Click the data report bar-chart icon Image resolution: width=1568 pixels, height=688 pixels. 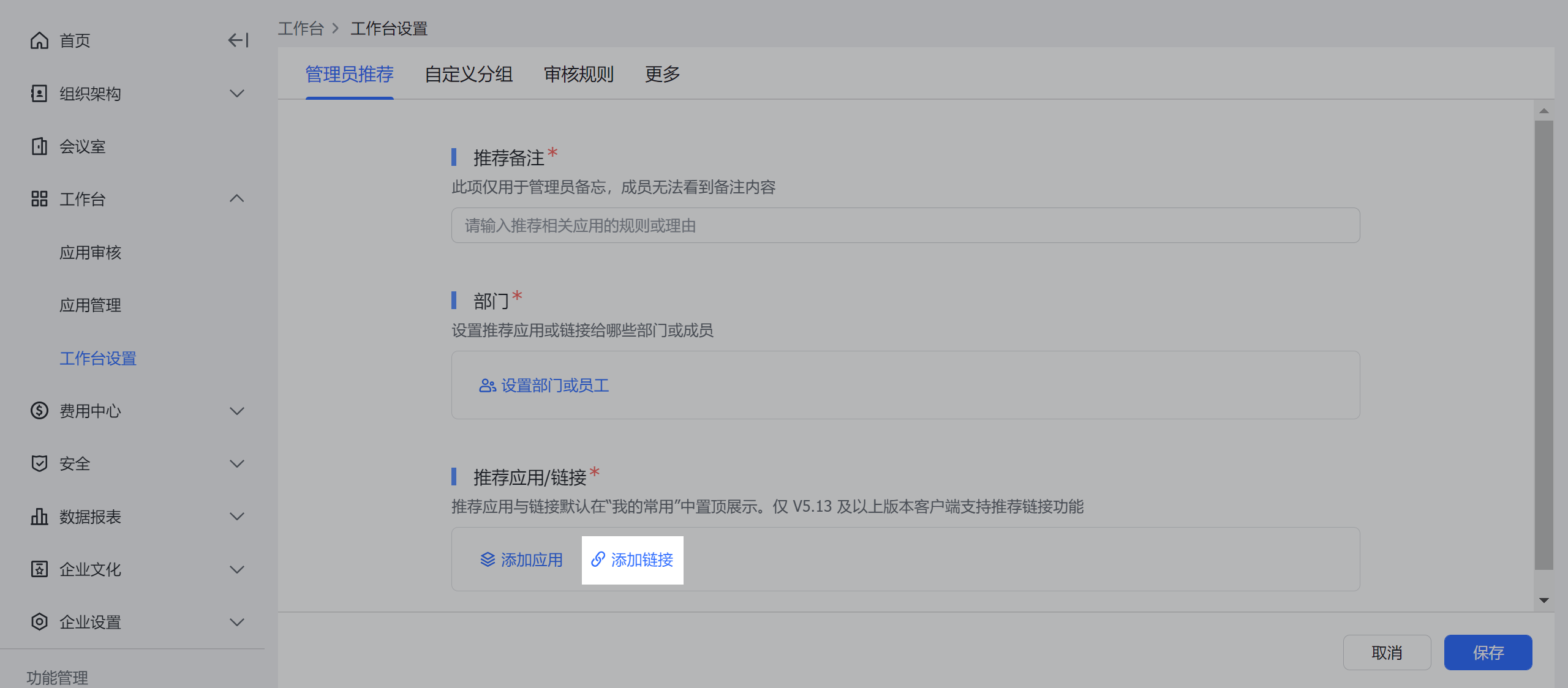pyautogui.click(x=39, y=517)
